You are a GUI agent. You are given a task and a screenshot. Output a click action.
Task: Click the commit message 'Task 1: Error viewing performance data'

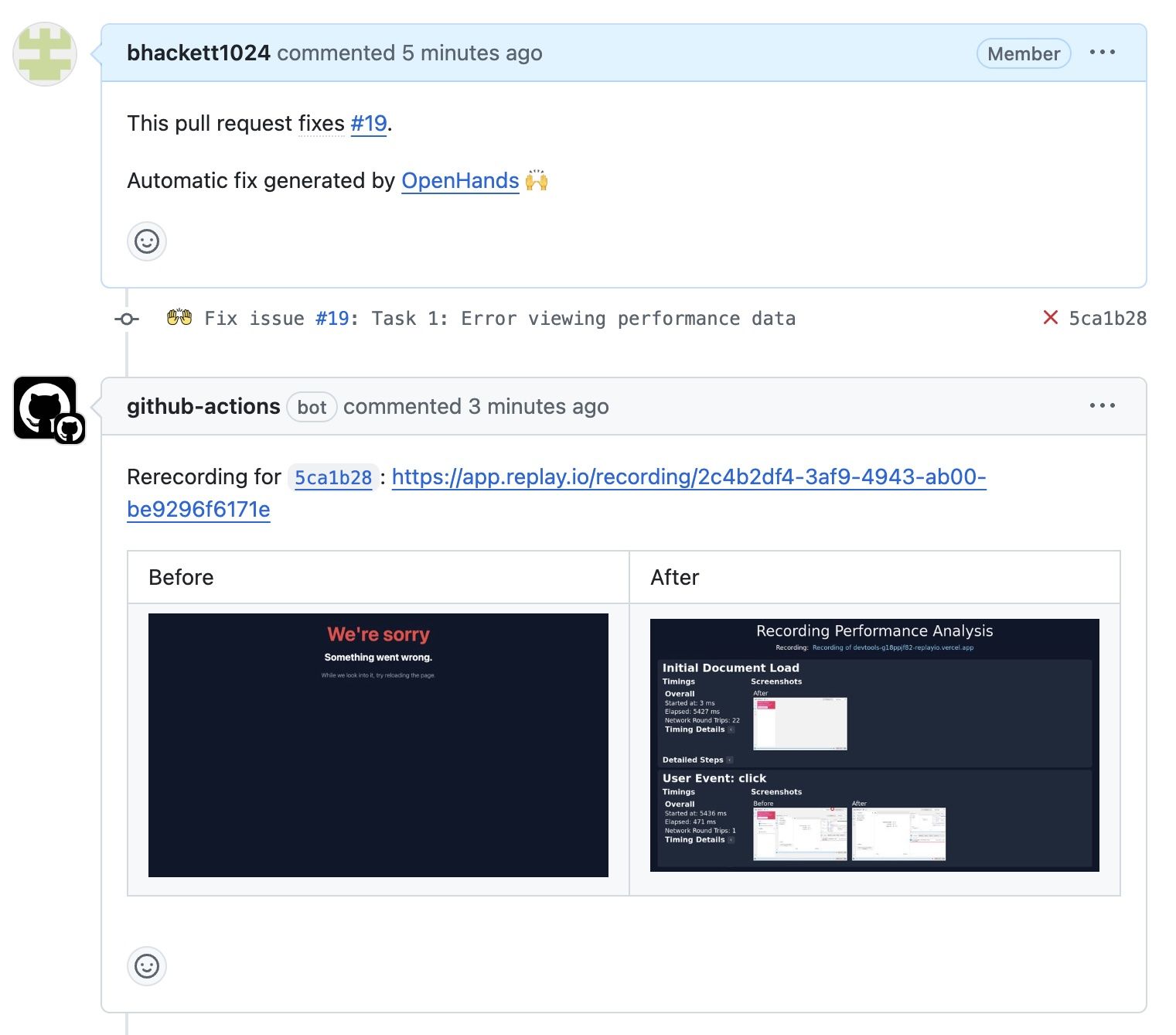[x=584, y=319]
